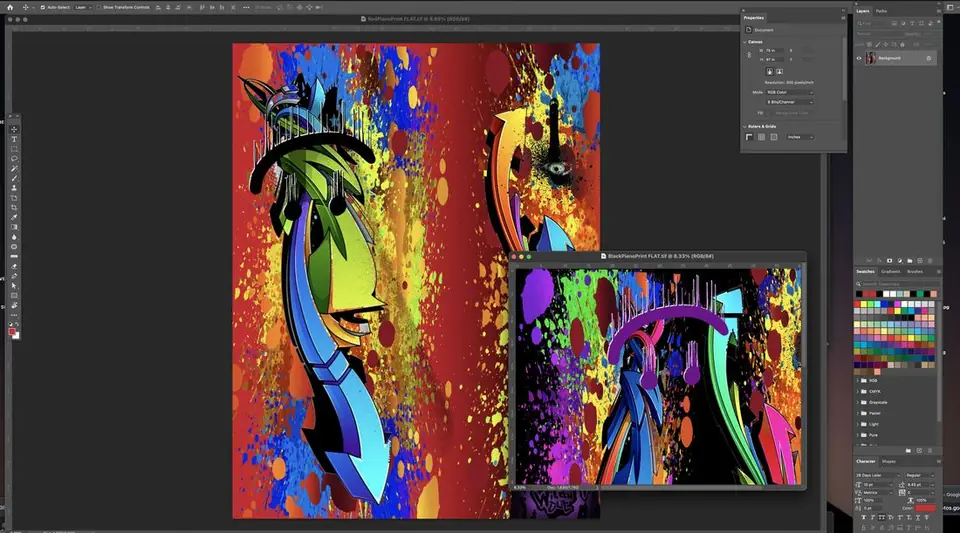Go to the Home screen icon
This screenshot has height=533, width=960.
pyautogui.click(x=10, y=7)
